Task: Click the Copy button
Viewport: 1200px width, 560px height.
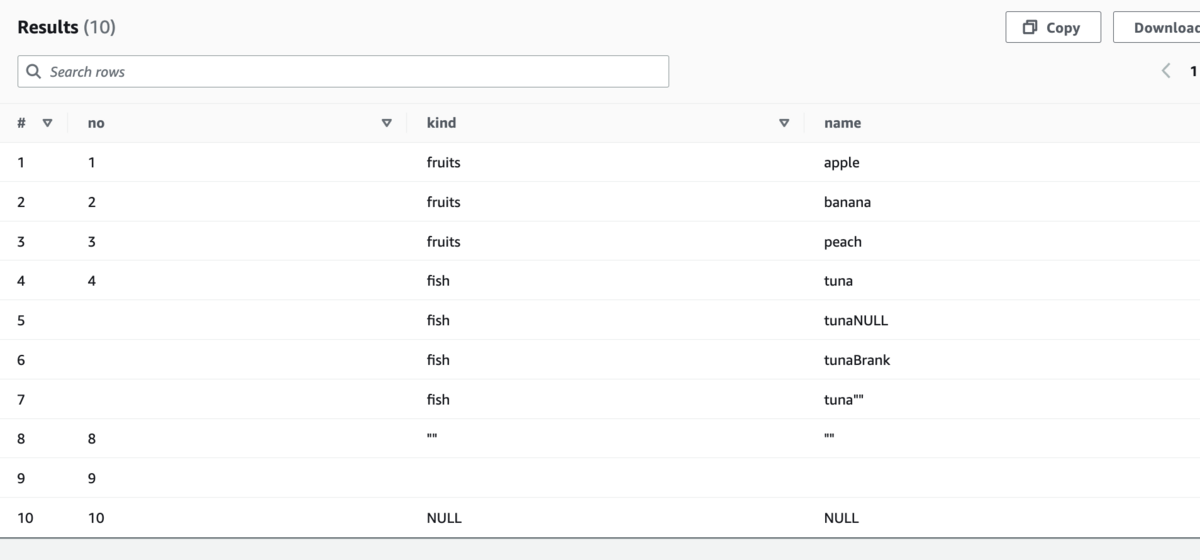Action: (1053, 27)
